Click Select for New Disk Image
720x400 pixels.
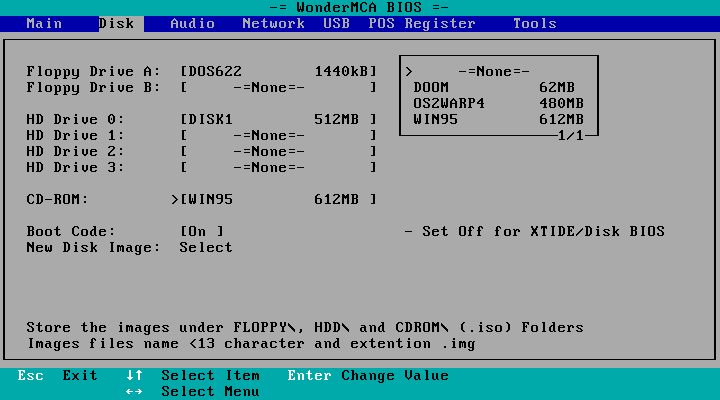pos(206,248)
